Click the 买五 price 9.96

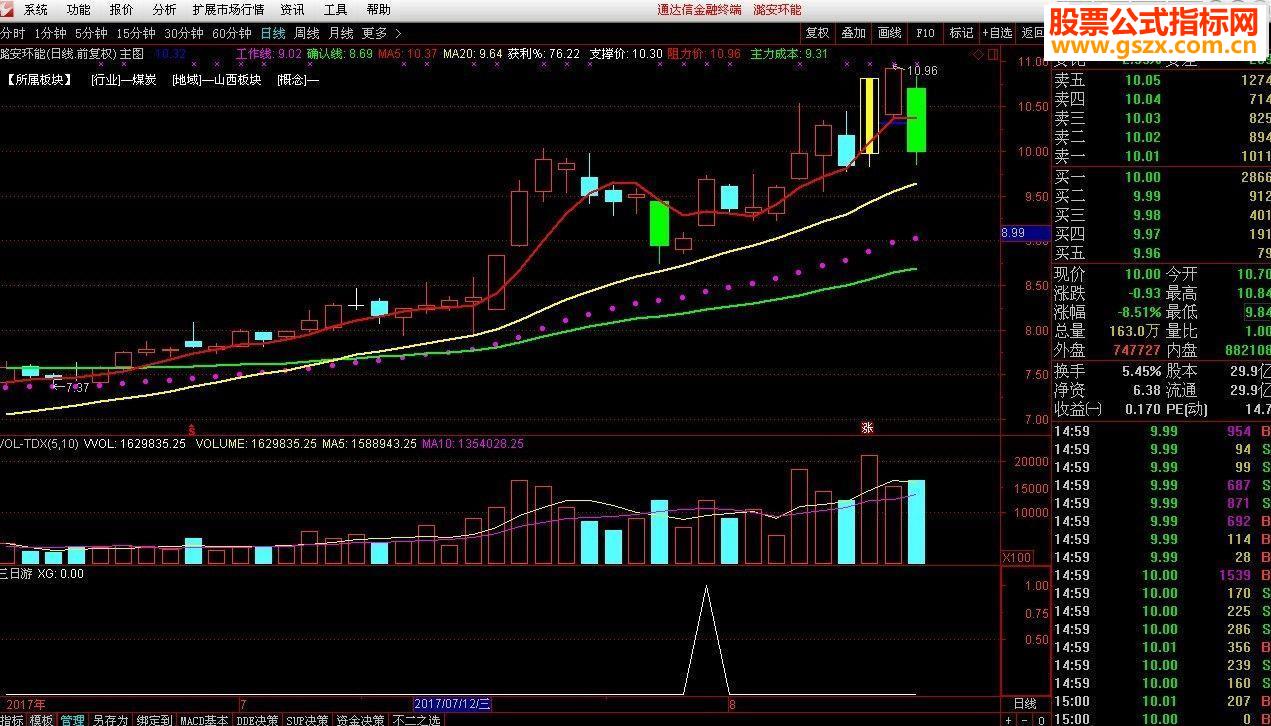point(1147,253)
